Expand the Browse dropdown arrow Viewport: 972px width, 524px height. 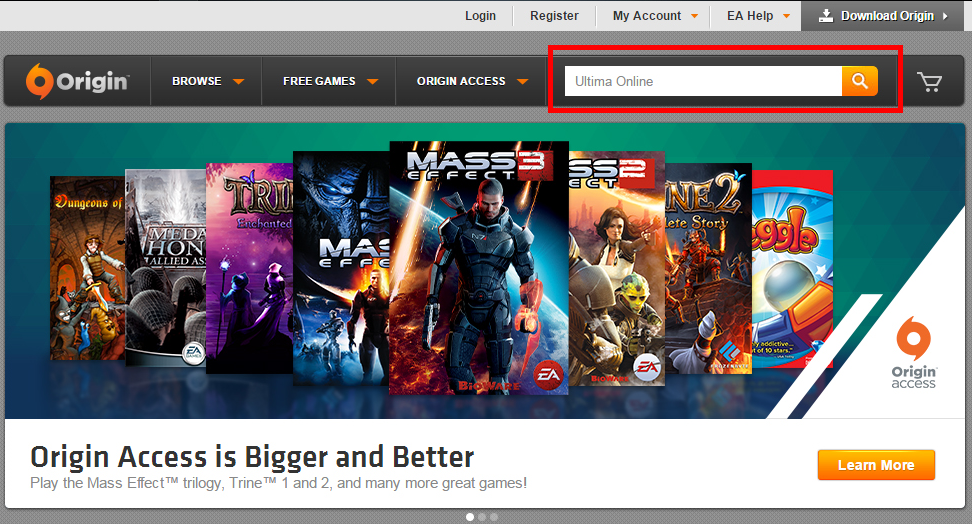coord(238,81)
